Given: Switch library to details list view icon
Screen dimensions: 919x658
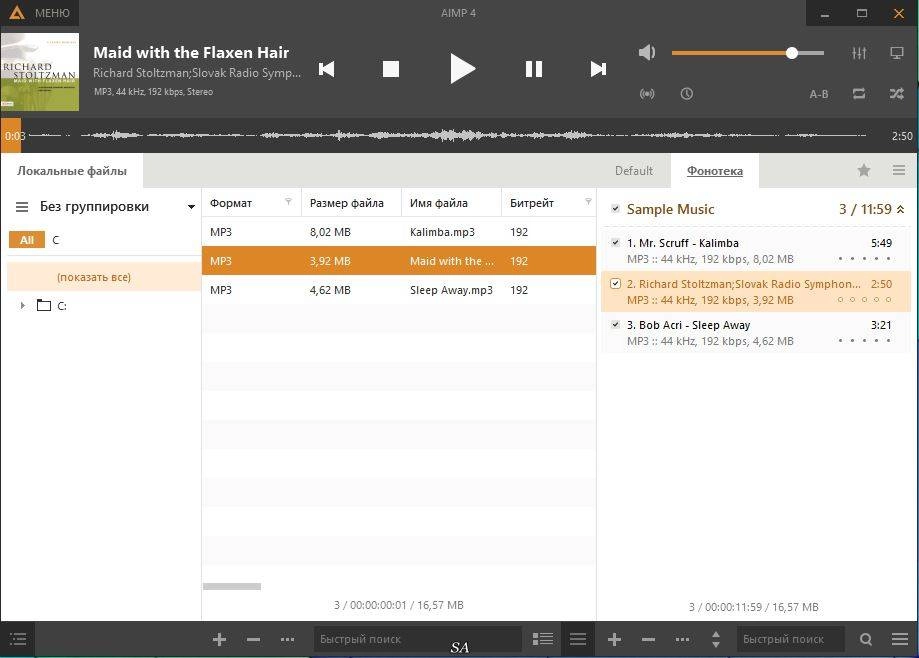Looking at the screenshot, I should click(x=543, y=639).
